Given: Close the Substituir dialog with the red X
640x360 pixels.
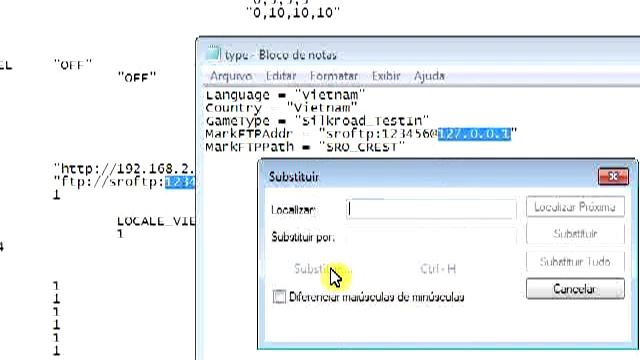Looking at the screenshot, I should [x=613, y=176].
